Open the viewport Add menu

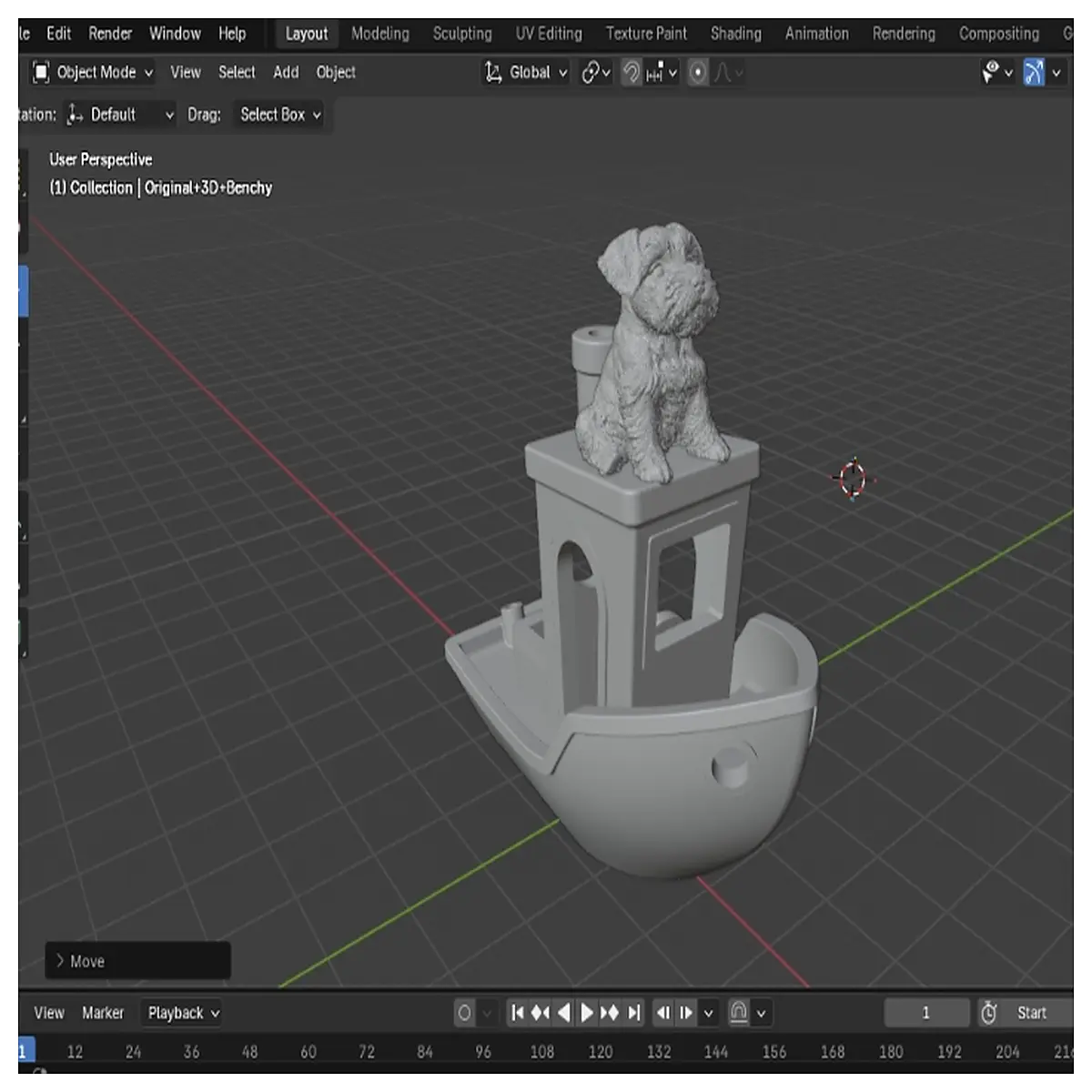click(x=286, y=72)
